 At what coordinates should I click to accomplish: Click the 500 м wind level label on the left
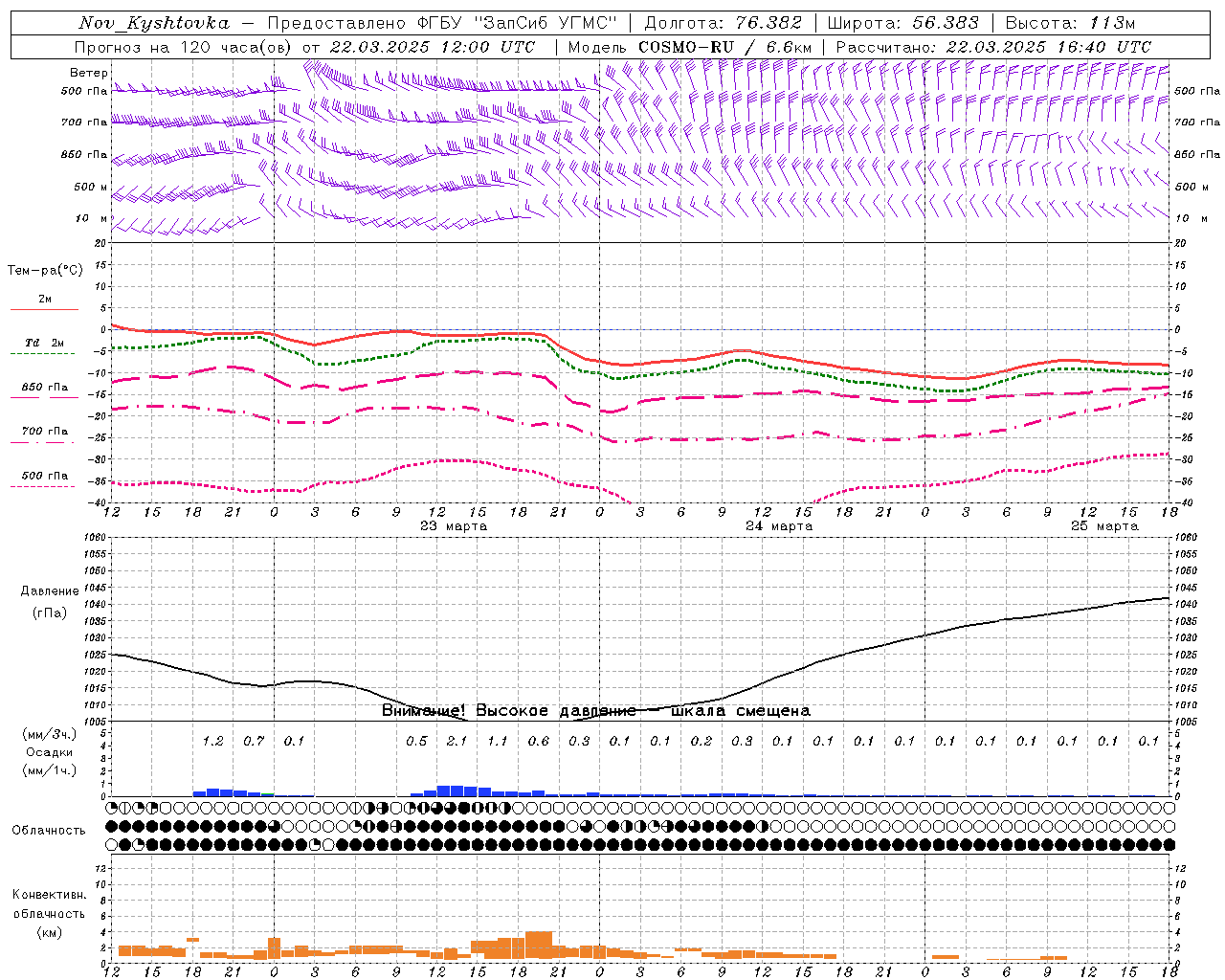pyautogui.click(x=92, y=187)
